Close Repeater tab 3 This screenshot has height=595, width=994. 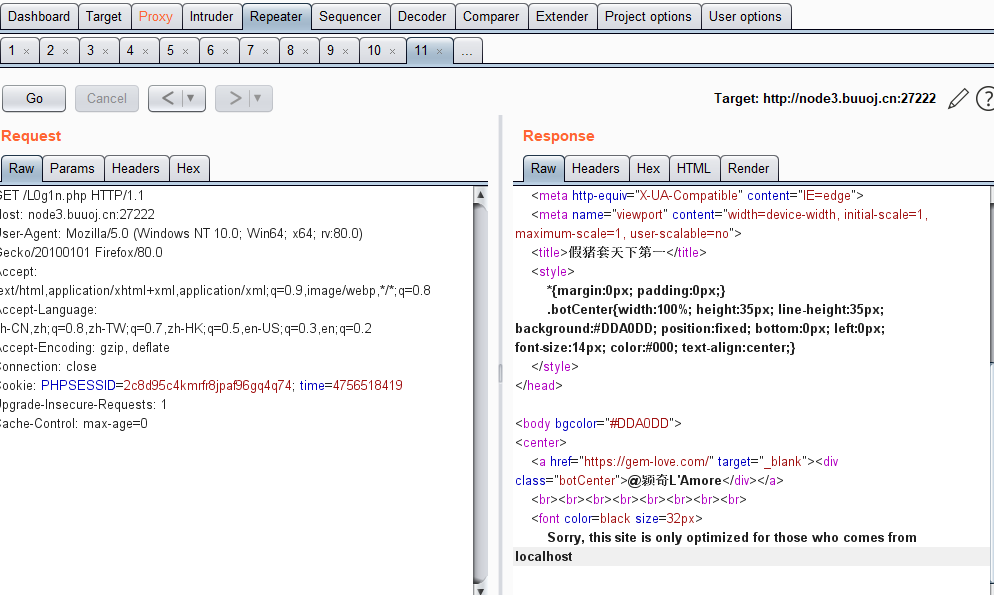tap(105, 51)
